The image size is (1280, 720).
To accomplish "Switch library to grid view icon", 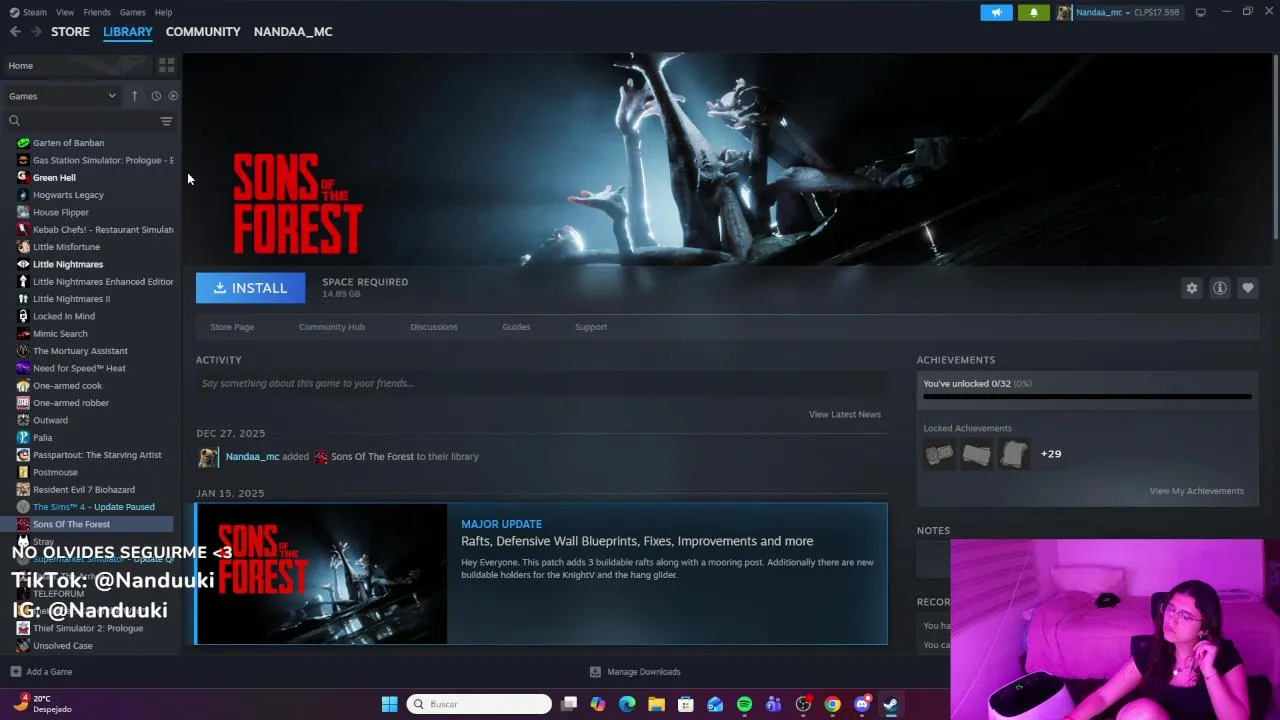I will (x=166, y=65).
